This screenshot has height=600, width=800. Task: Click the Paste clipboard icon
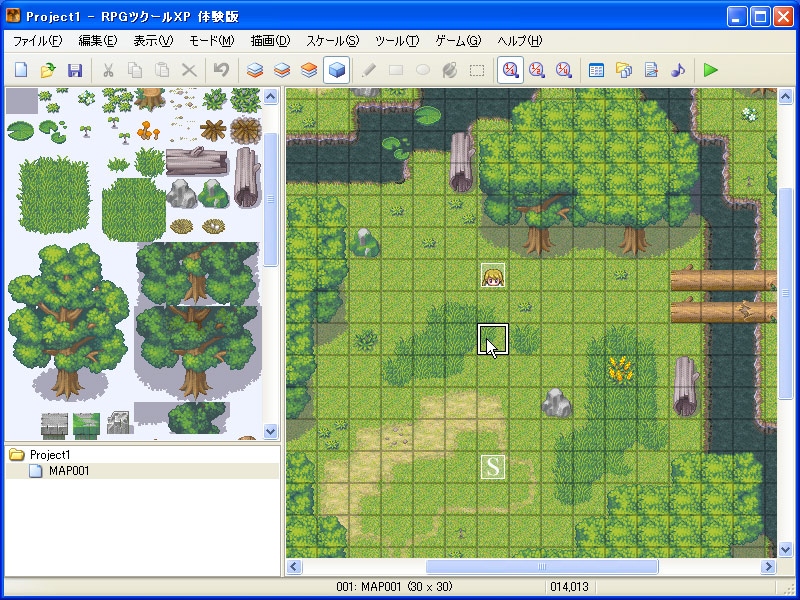162,69
